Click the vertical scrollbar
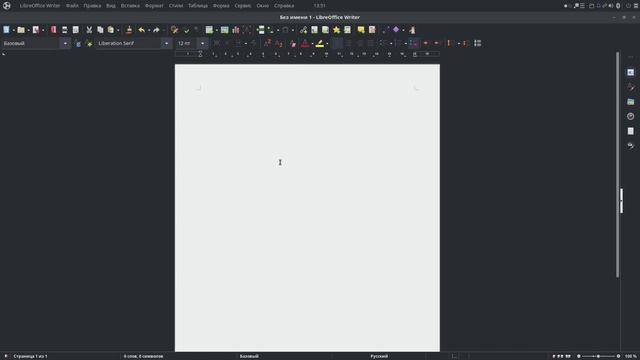Viewport: 640px width, 360px height. point(618,165)
